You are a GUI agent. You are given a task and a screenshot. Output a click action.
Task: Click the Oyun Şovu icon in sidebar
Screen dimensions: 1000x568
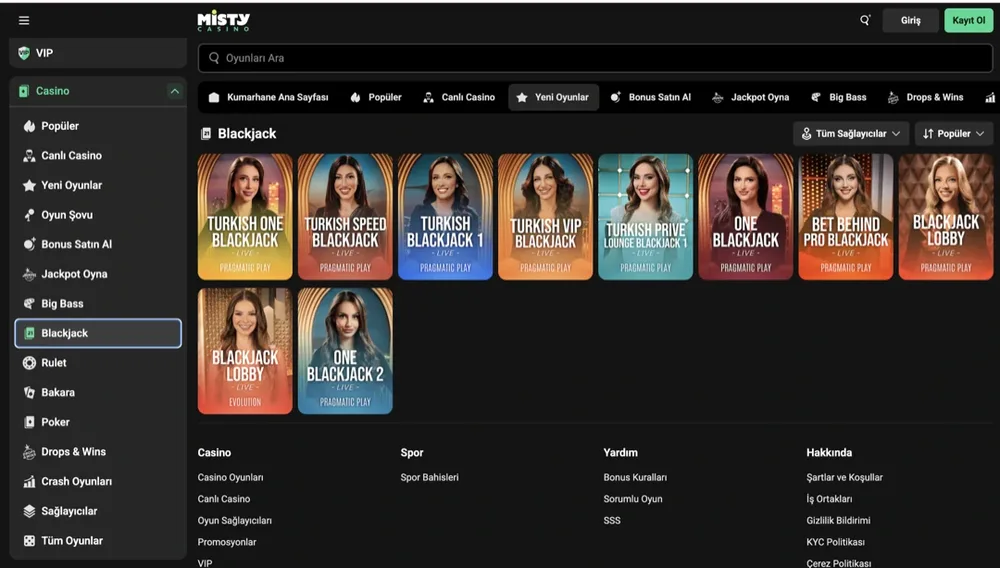pos(29,215)
